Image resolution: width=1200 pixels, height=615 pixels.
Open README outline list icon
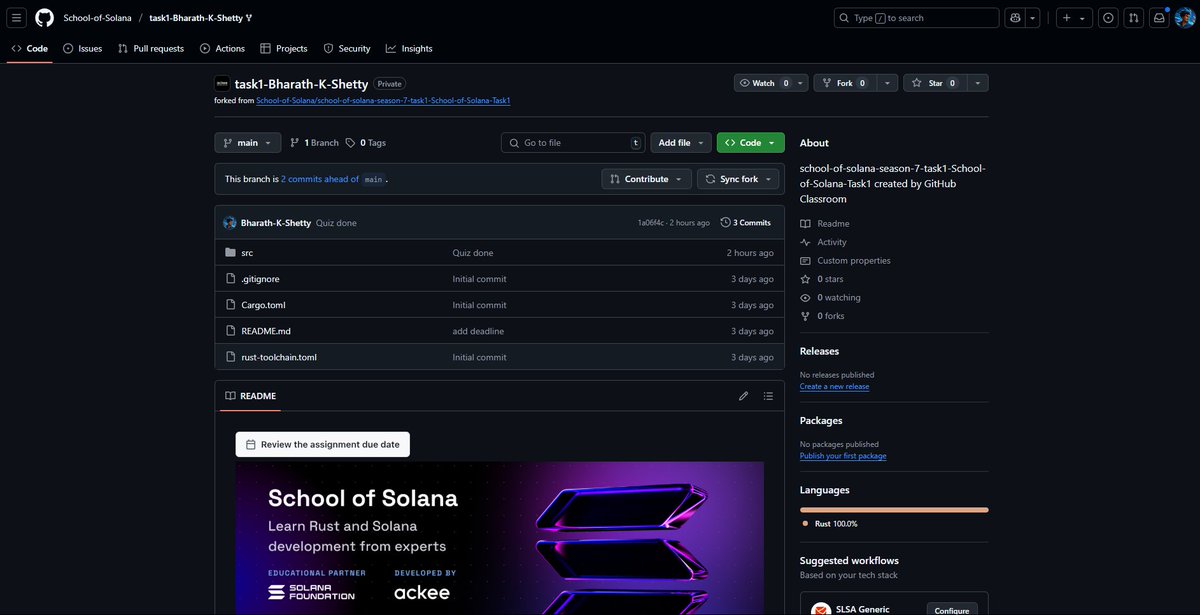pos(768,396)
